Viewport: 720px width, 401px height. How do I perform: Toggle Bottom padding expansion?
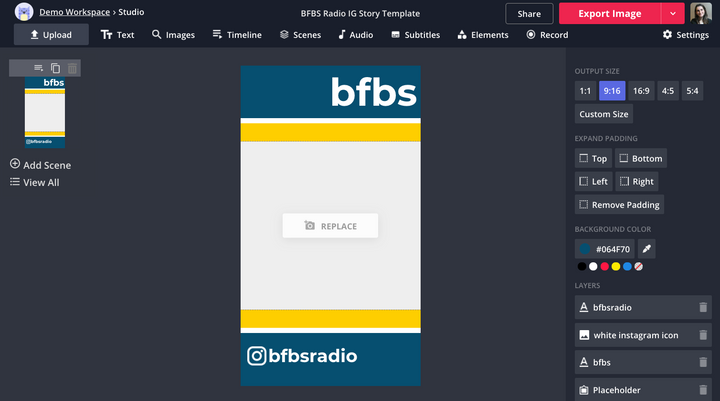[x=641, y=158]
